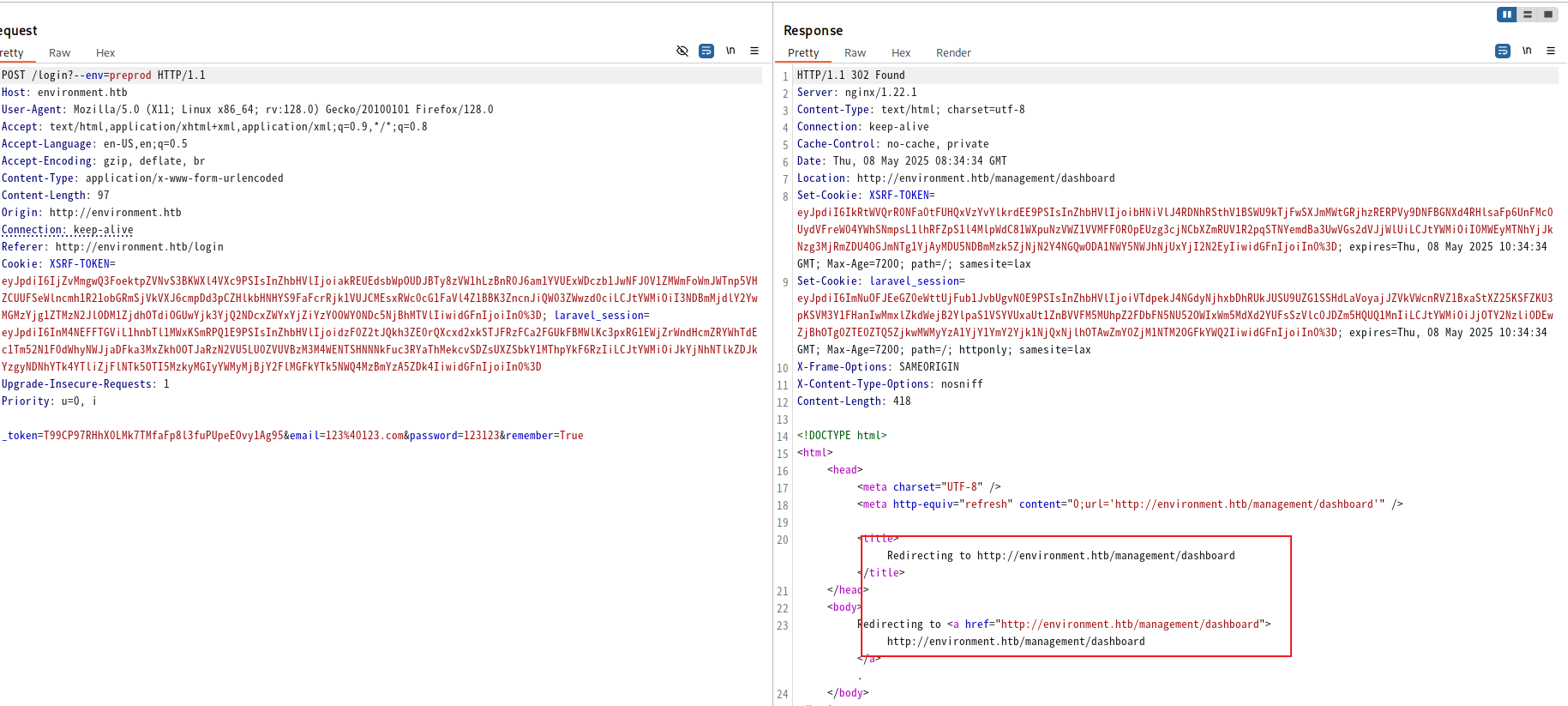Screen dimensions: 1568x706
Task: Open the Request pane hamburger options menu
Action: coord(754,51)
